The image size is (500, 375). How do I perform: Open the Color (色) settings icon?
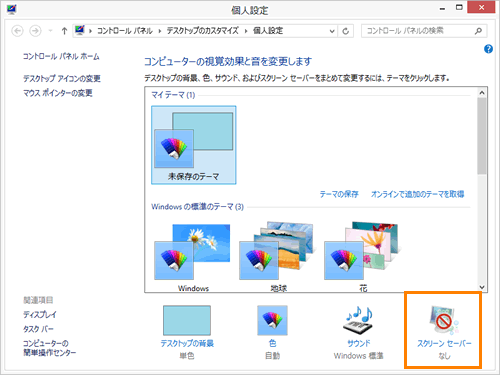pos(272,320)
